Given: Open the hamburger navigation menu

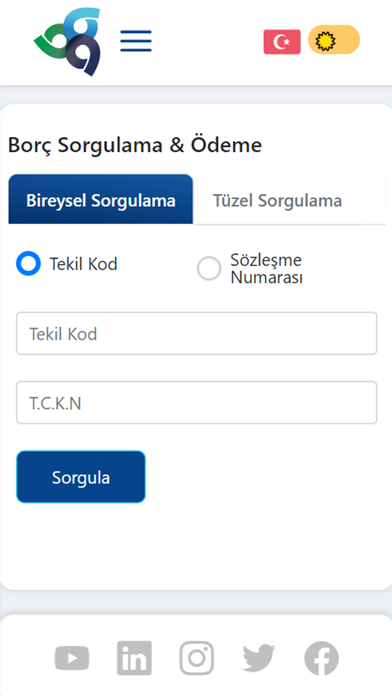Looking at the screenshot, I should pos(136,41).
